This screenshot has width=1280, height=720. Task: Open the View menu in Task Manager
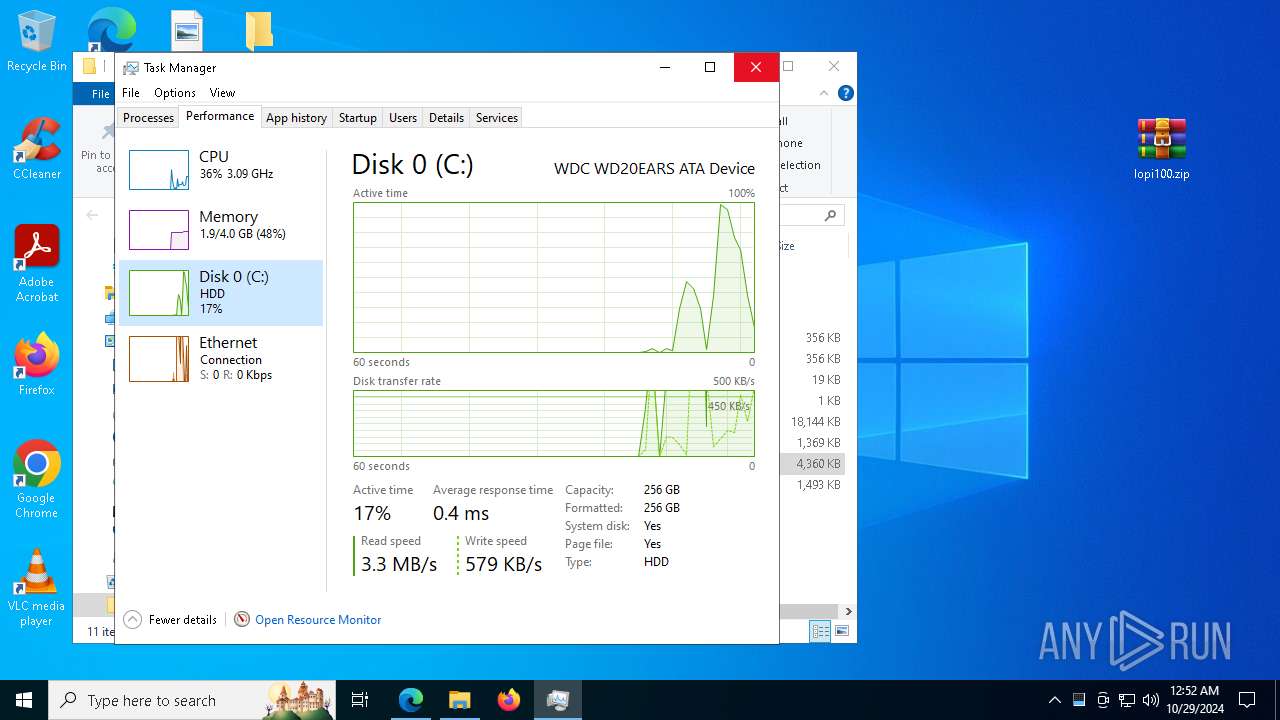coord(222,93)
